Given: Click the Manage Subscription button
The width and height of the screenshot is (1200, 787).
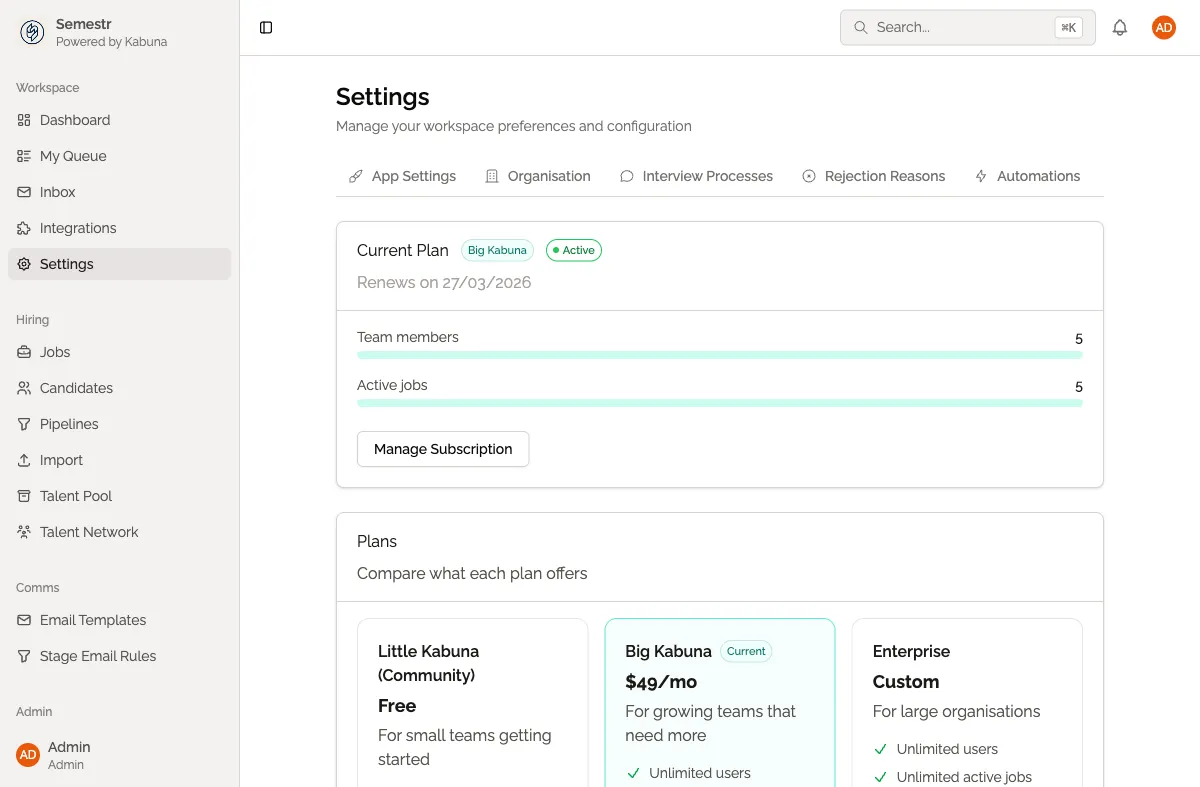Looking at the screenshot, I should click(x=443, y=449).
